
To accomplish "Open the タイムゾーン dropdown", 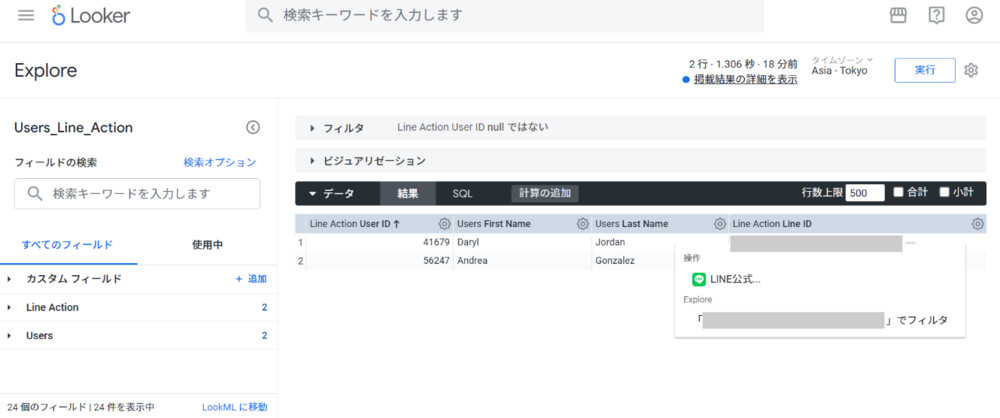I will [842, 60].
